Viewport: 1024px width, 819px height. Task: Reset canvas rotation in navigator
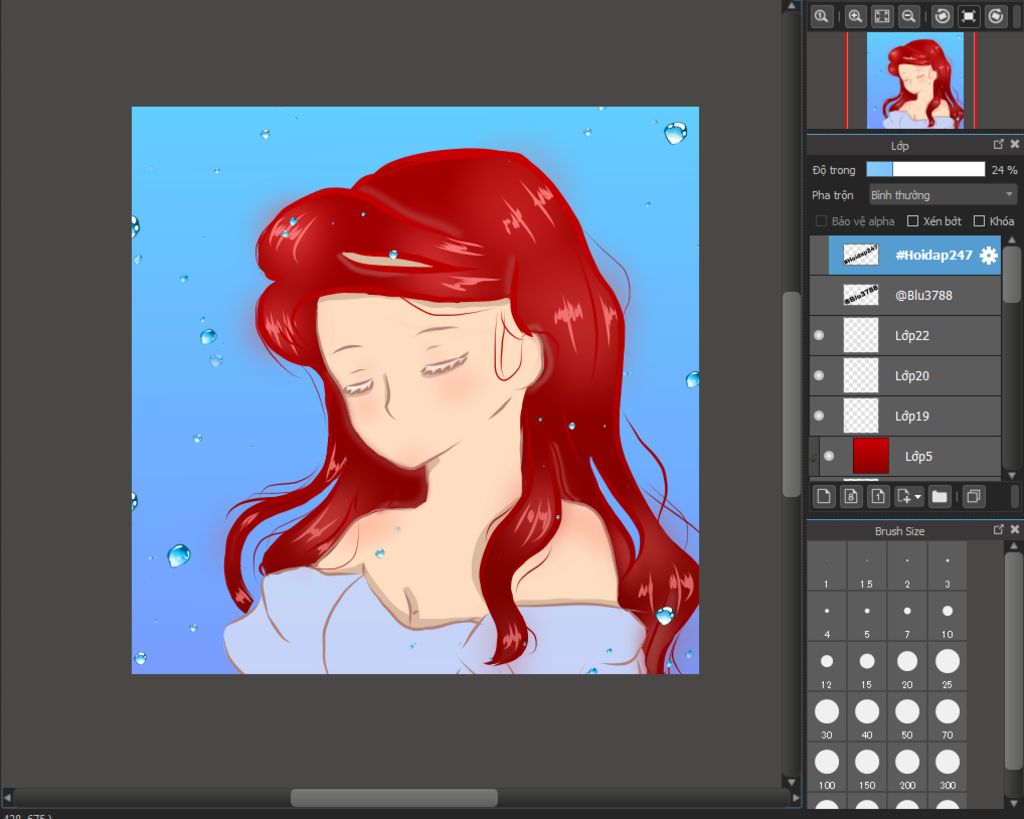coord(968,16)
